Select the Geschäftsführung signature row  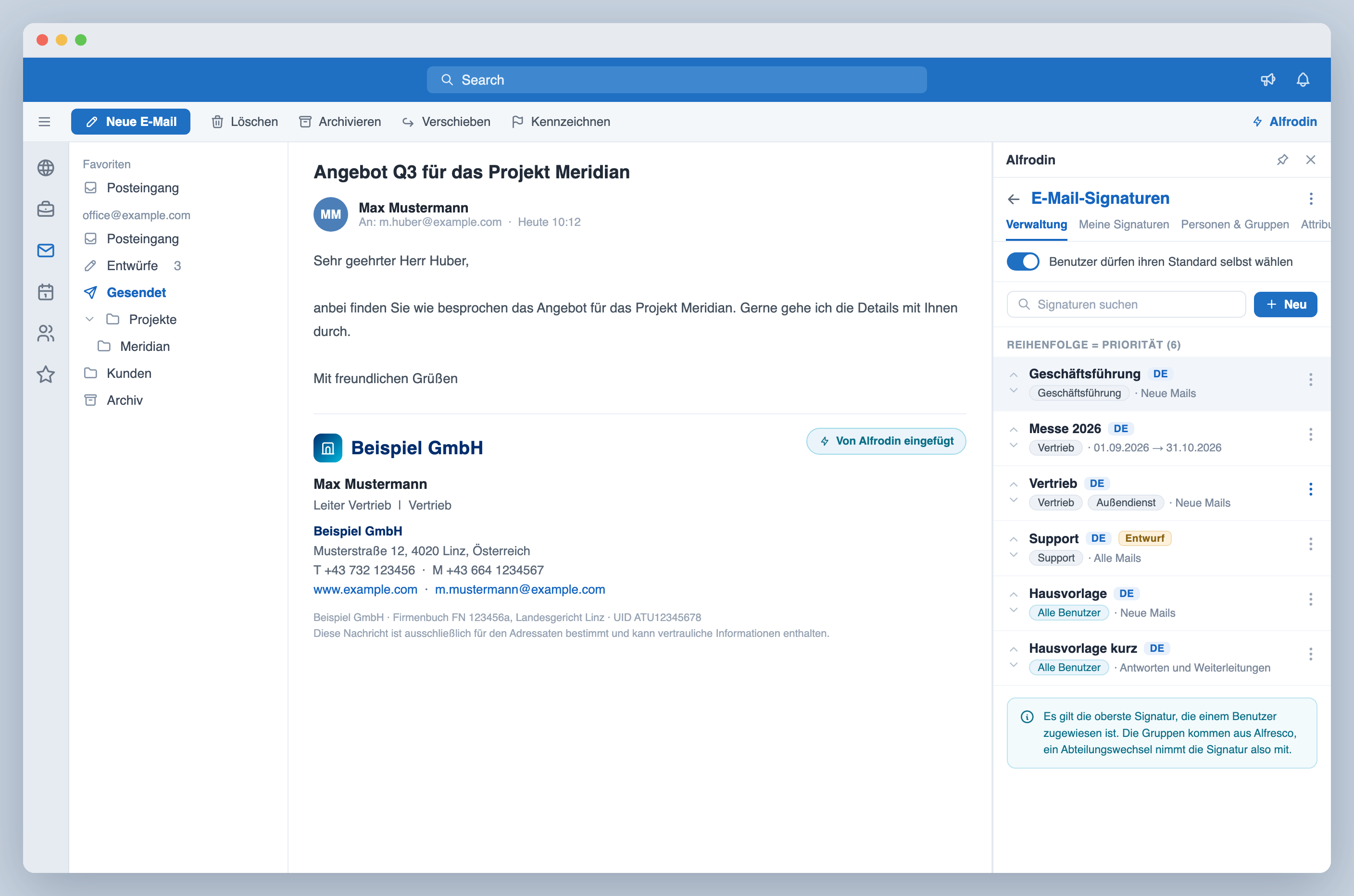[1161, 384]
